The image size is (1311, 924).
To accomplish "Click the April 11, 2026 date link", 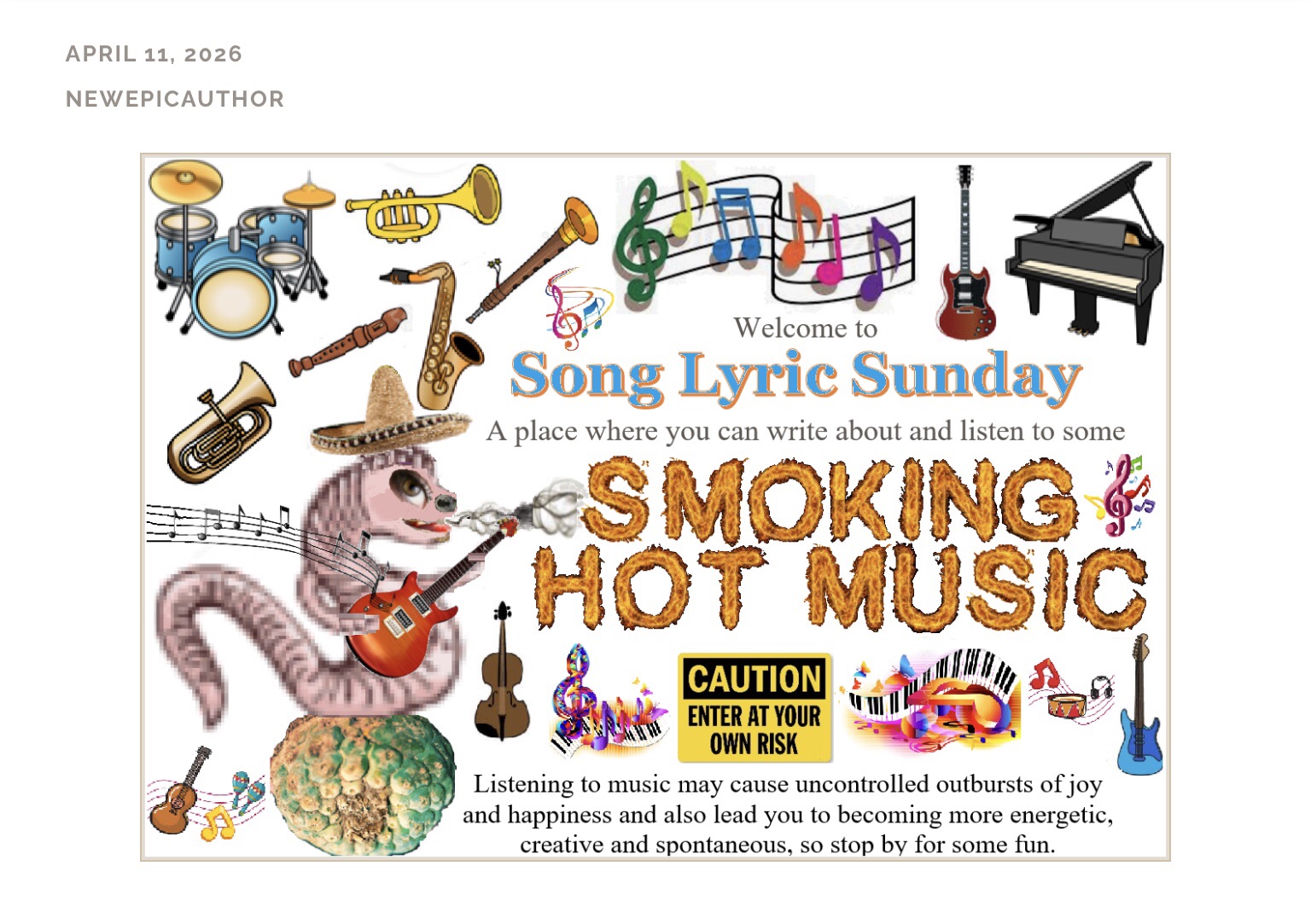I will tap(154, 54).
